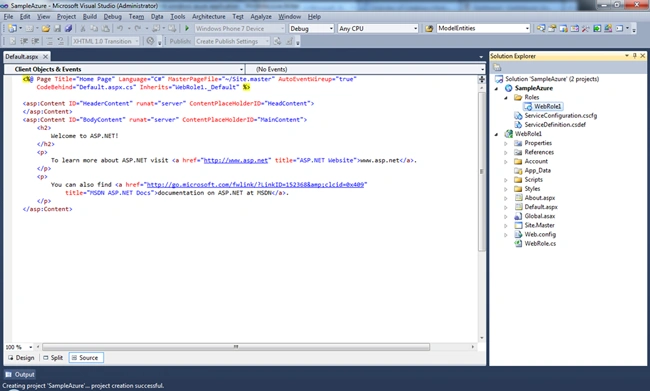
Task: Open the Build menu
Action: coord(90,17)
